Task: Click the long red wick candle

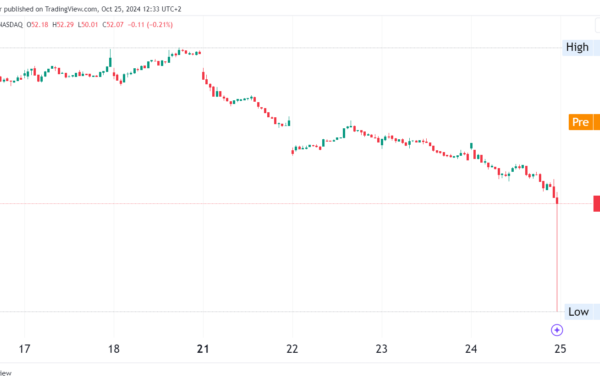Action: point(557,253)
